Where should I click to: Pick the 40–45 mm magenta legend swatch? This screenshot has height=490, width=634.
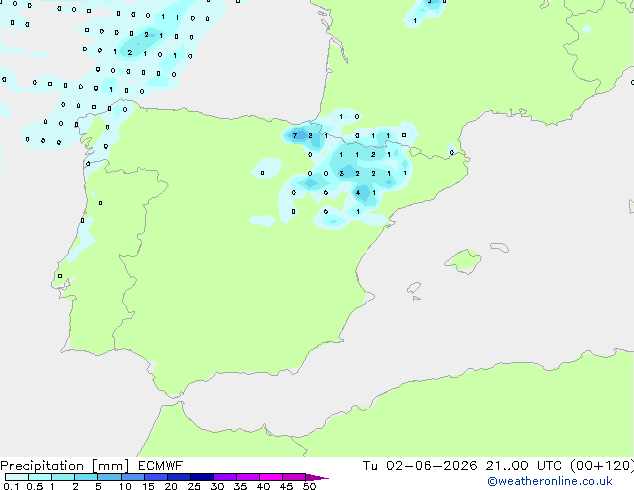[271, 477]
